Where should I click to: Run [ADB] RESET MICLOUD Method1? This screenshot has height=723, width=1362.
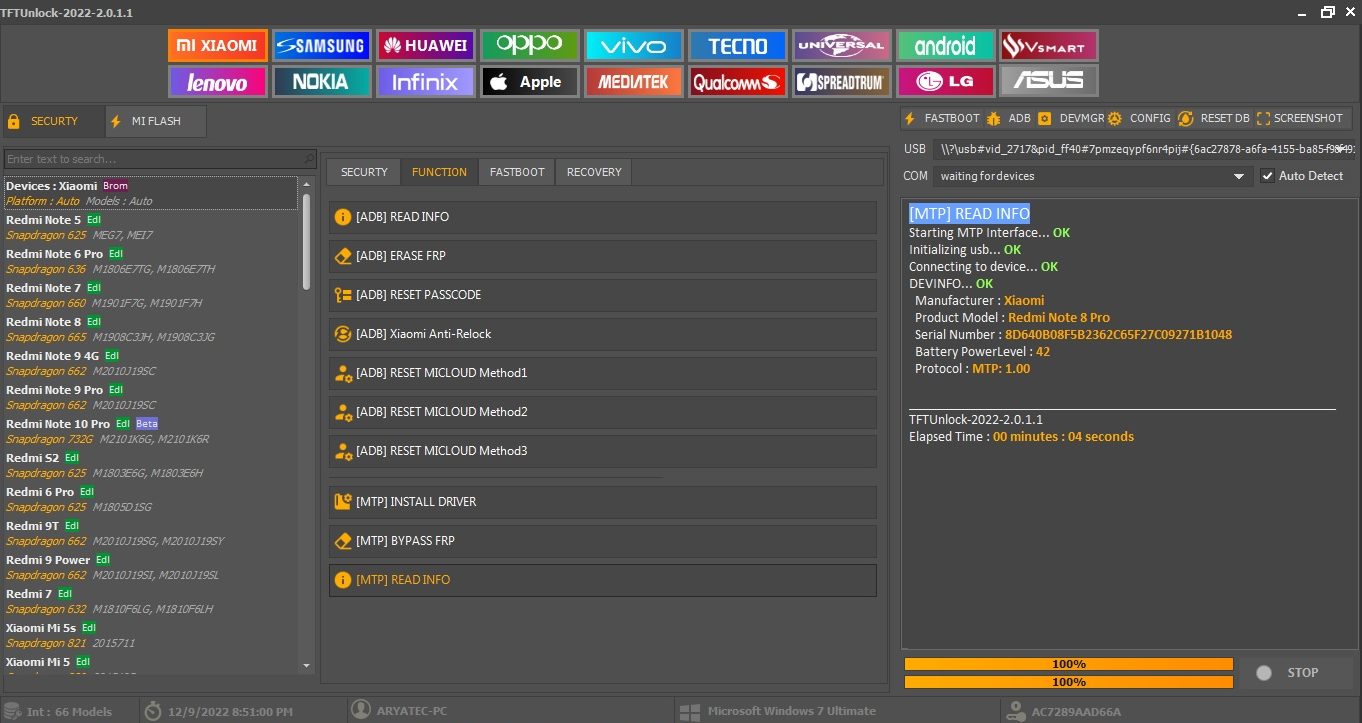tap(603, 373)
